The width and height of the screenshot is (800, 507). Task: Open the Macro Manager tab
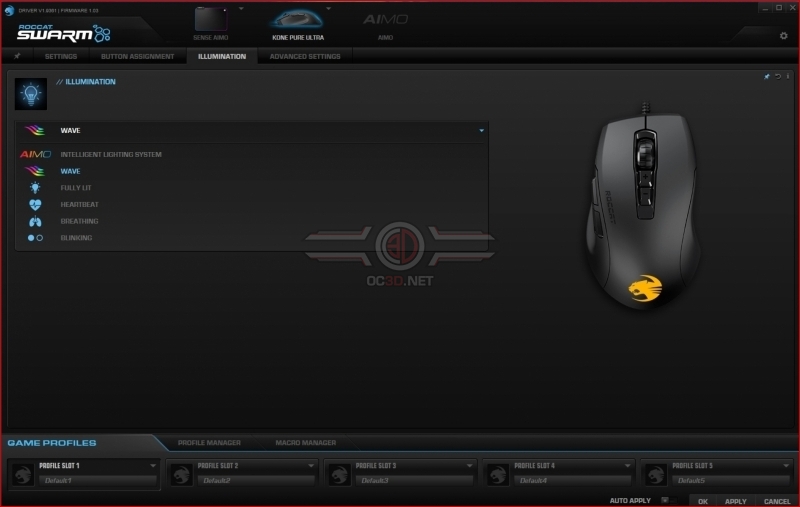306,443
